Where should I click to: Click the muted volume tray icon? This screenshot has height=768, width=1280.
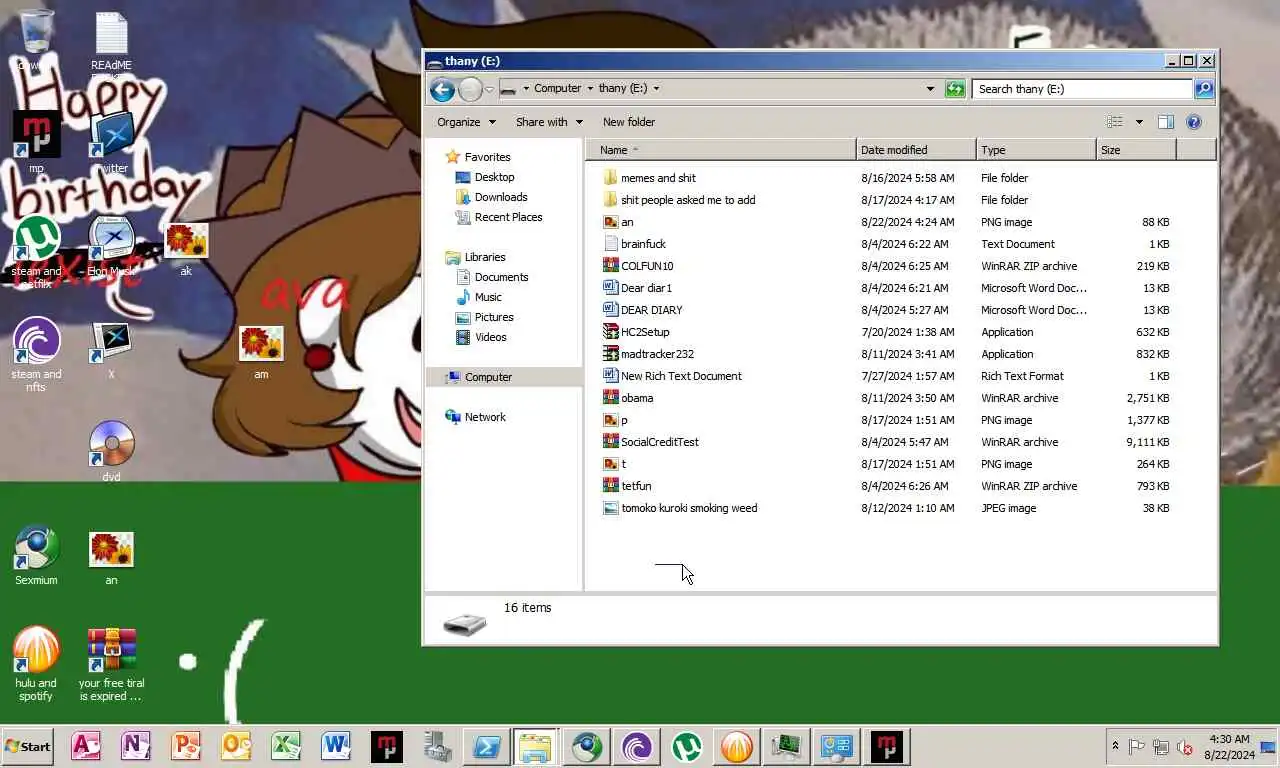[x=1185, y=746]
